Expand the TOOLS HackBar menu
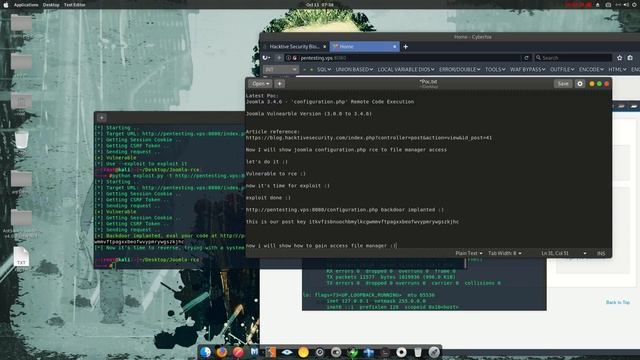This screenshot has height=360, width=640. coord(495,70)
